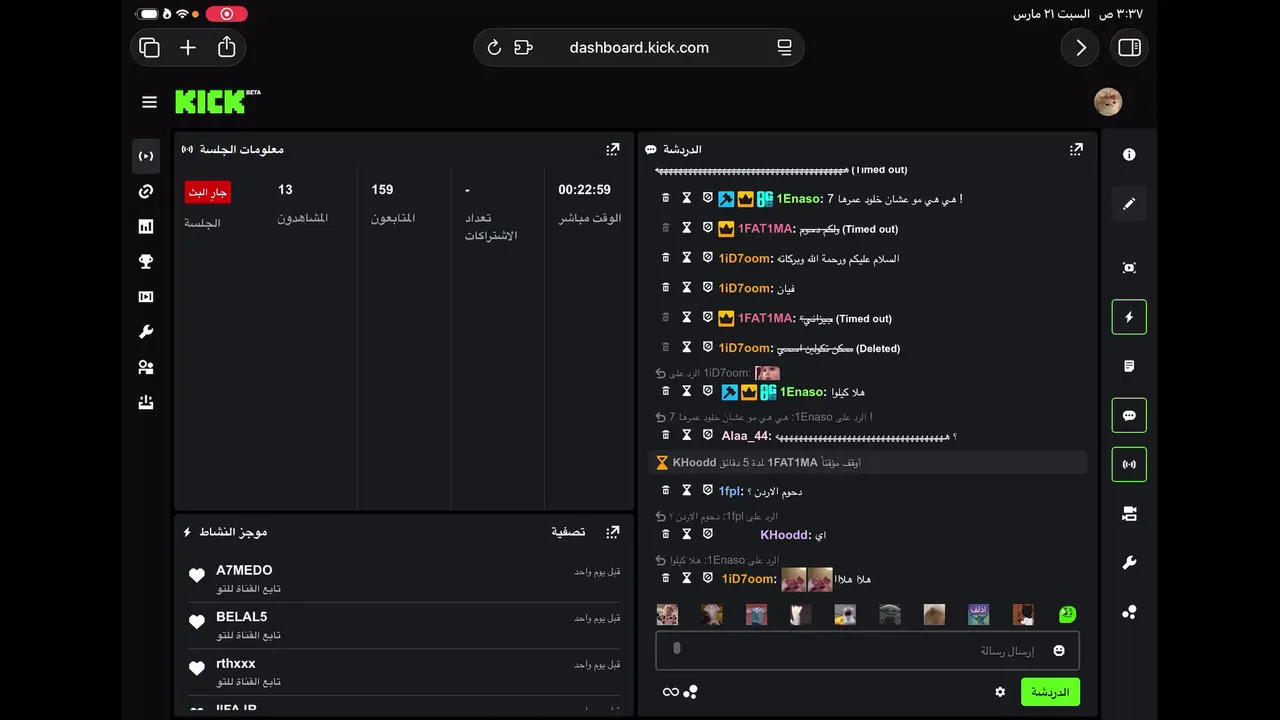Open the browser share button
This screenshot has width=1280, height=720.
coord(227,47)
